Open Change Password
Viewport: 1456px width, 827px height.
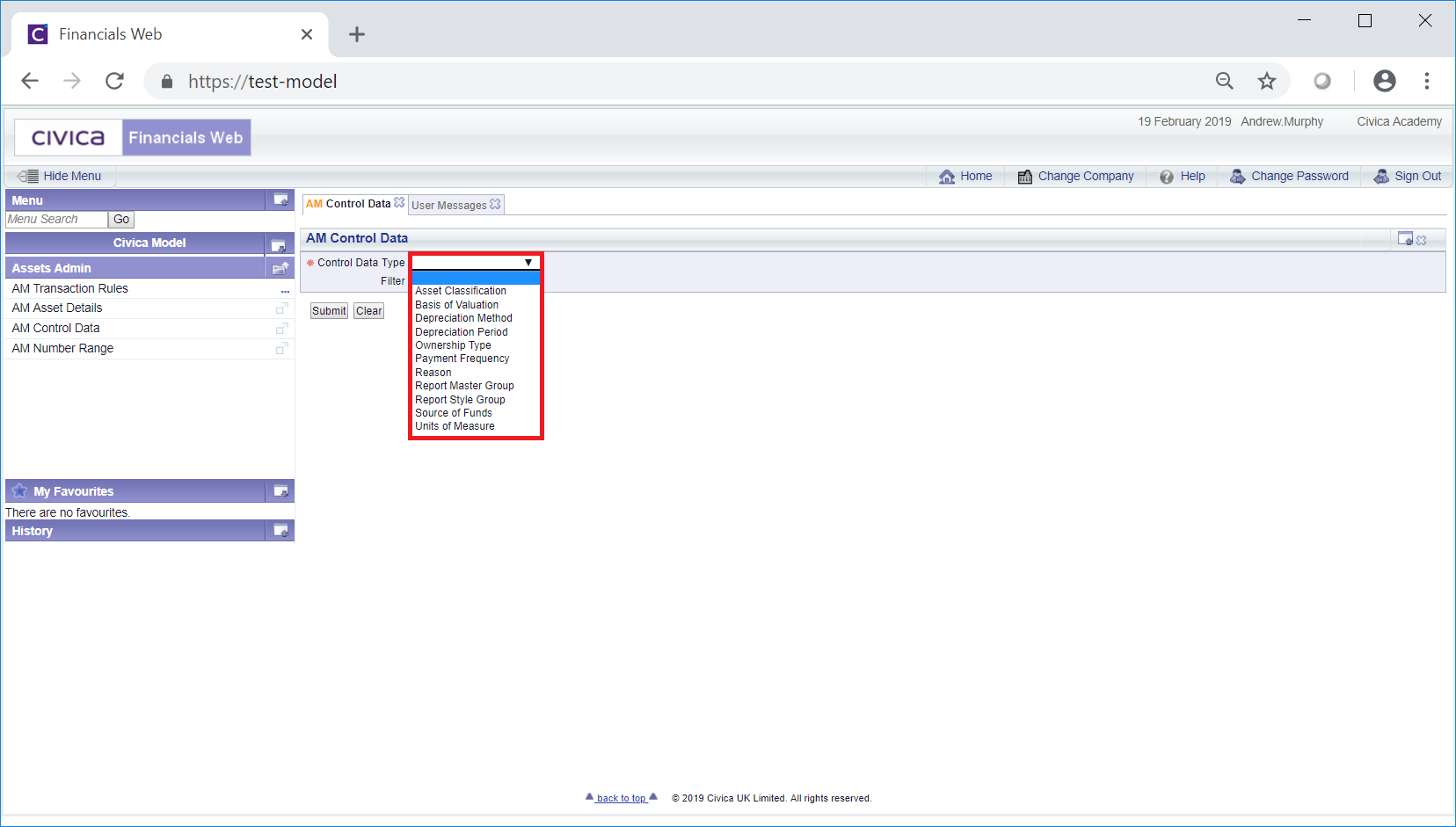click(x=1299, y=176)
